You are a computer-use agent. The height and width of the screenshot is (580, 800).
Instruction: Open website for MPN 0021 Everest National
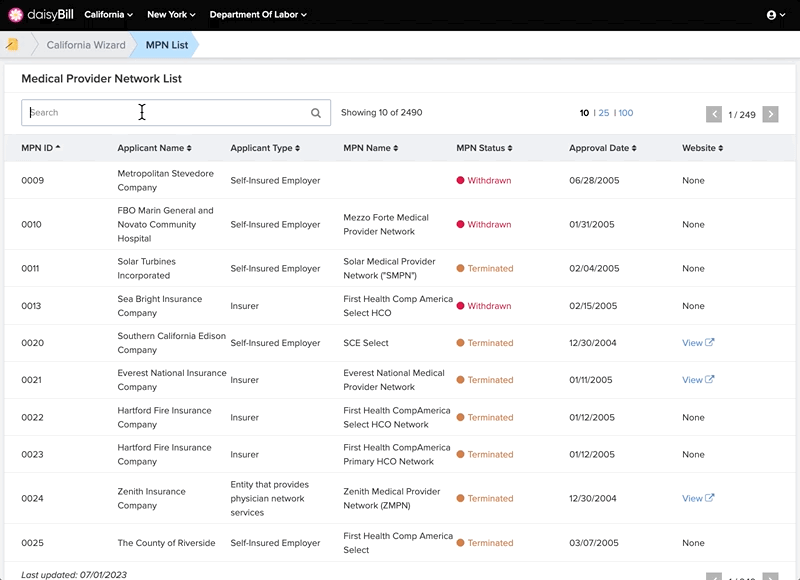click(x=698, y=380)
